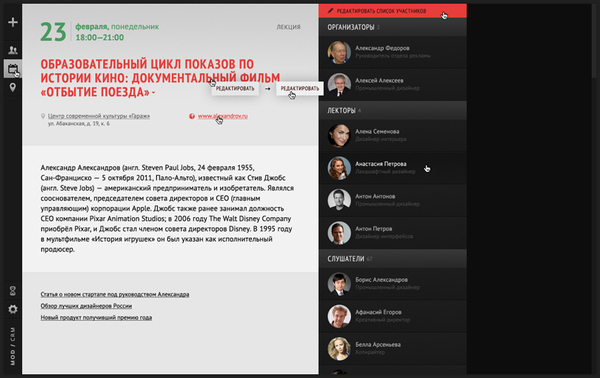Screen dimensions: 600x378
Task: Collapse the Лекторы section header
Action: point(393,111)
